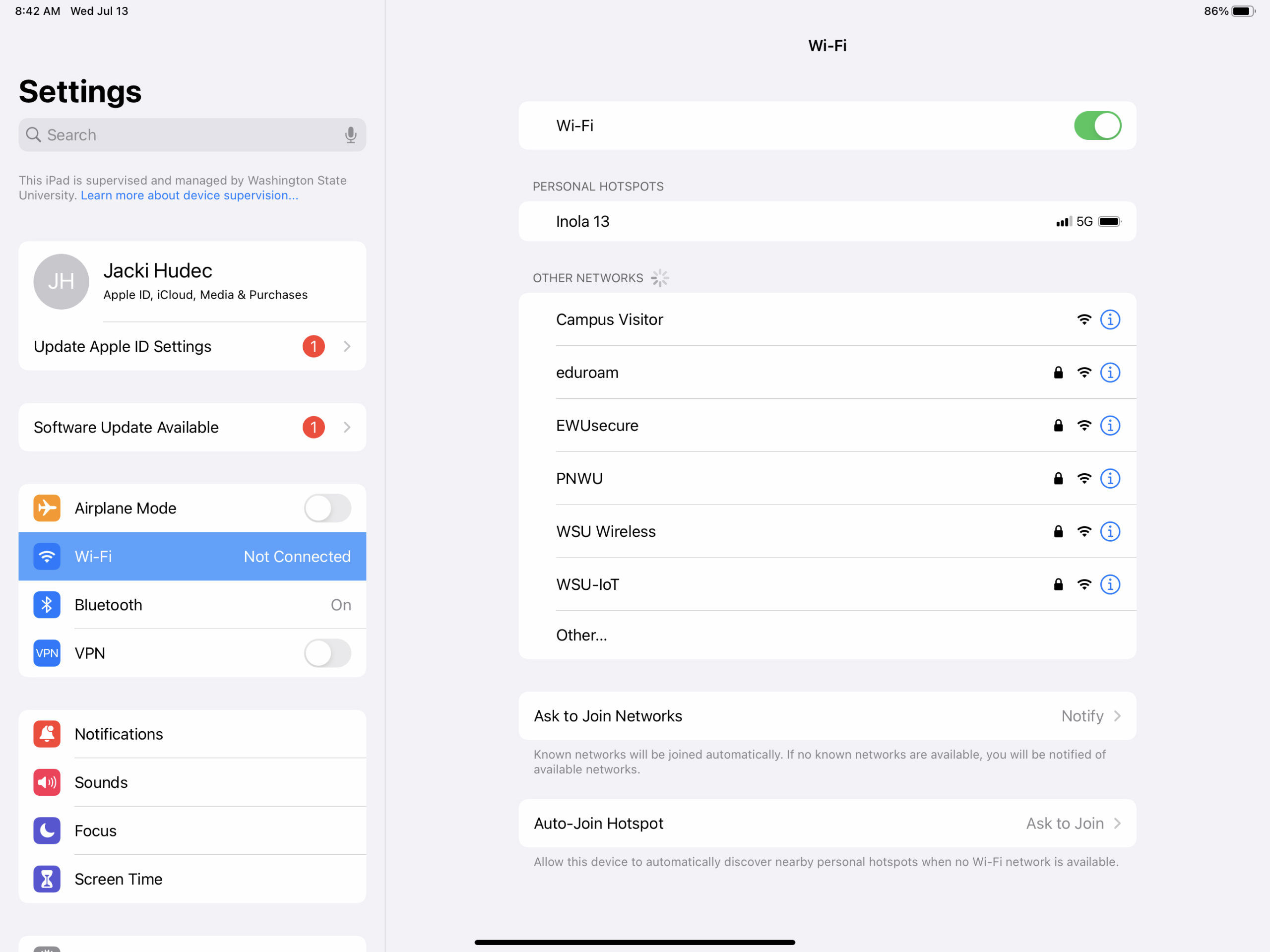This screenshot has height=952, width=1270.
Task: Expand the Software Update Available chevron
Action: click(x=347, y=427)
